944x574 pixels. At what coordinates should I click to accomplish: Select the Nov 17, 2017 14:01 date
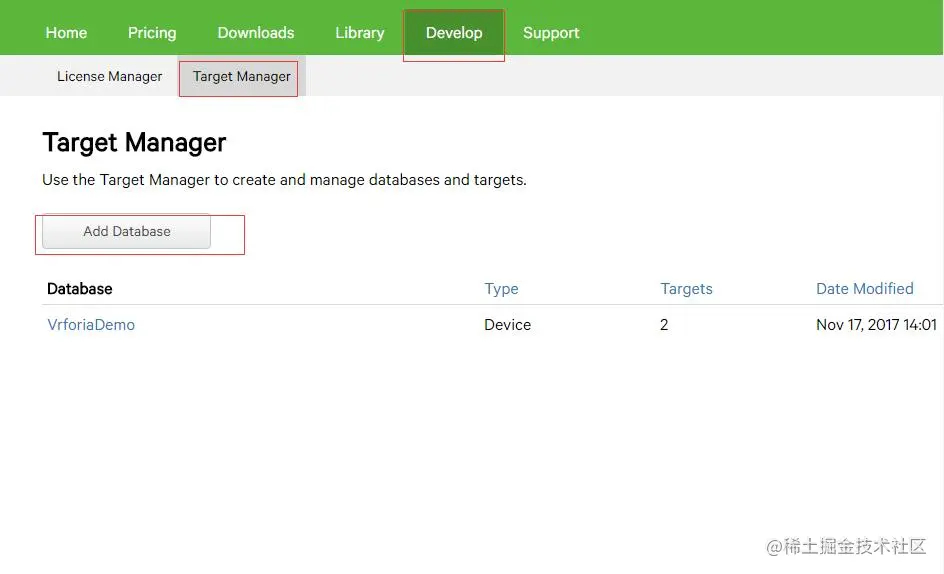coord(876,325)
